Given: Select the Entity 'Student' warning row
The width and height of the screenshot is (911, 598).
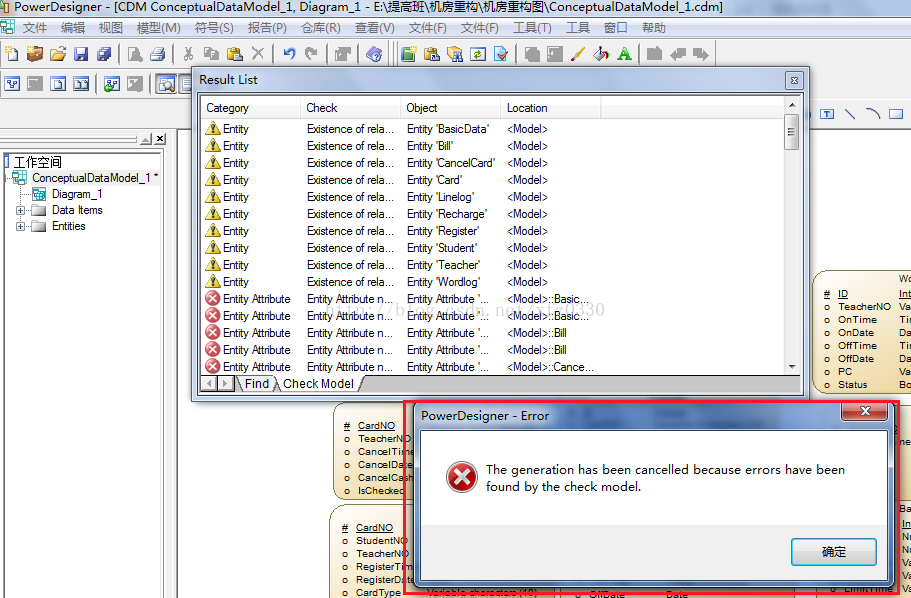Looking at the screenshot, I should (x=492, y=248).
